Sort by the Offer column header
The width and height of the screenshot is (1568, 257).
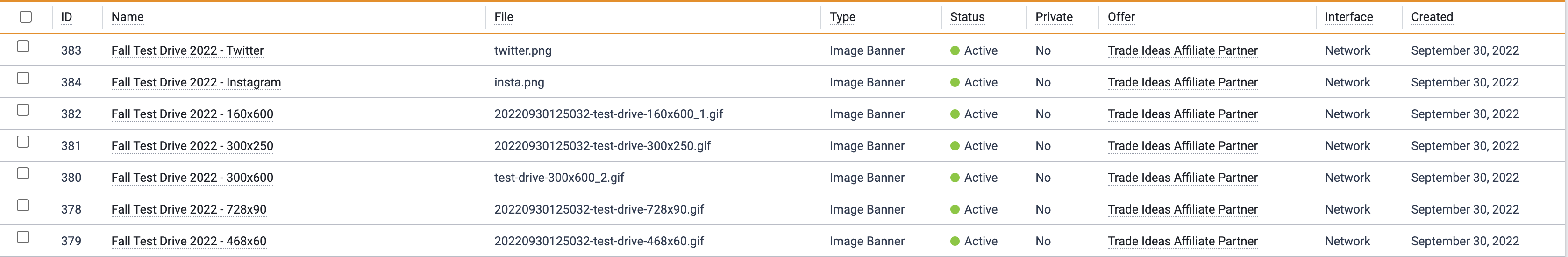point(1121,17)
